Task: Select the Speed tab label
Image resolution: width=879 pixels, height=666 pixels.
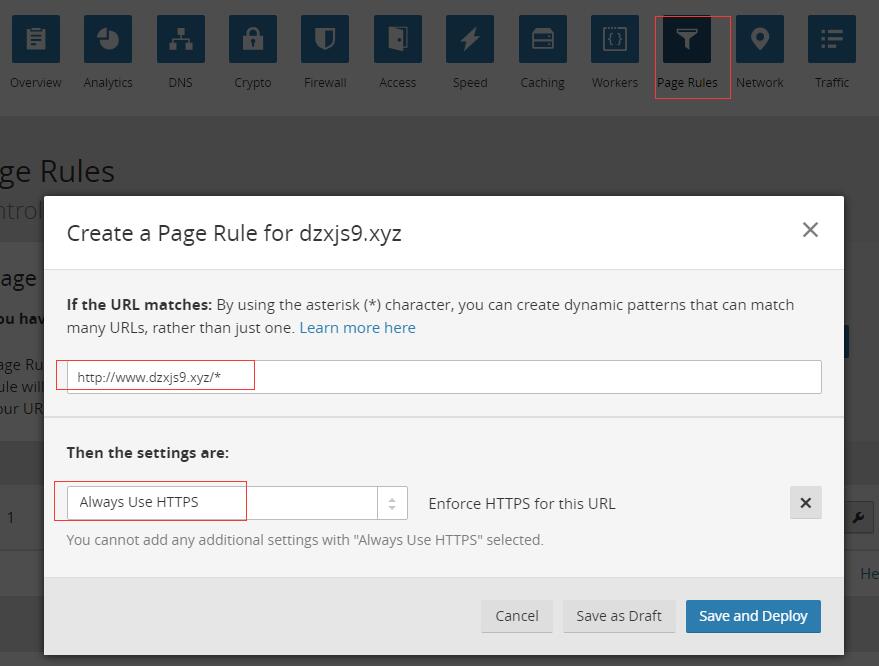Action: tap(470, 83)
